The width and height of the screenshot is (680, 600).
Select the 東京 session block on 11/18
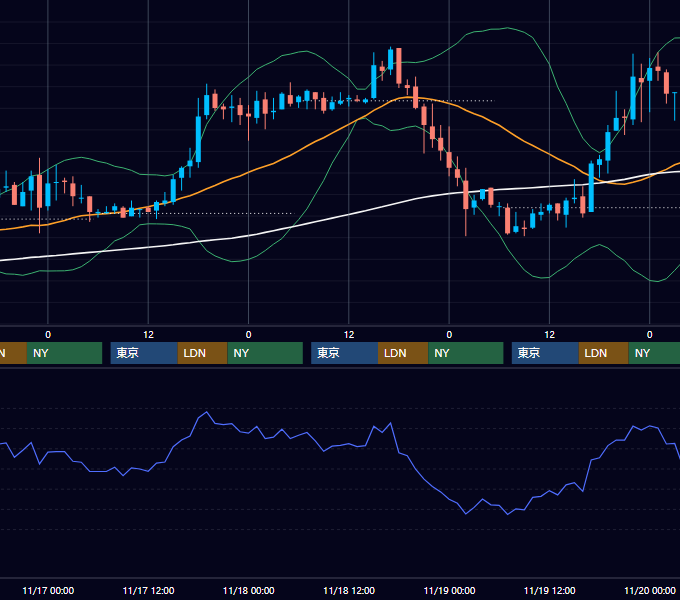[x=345, y=353]
